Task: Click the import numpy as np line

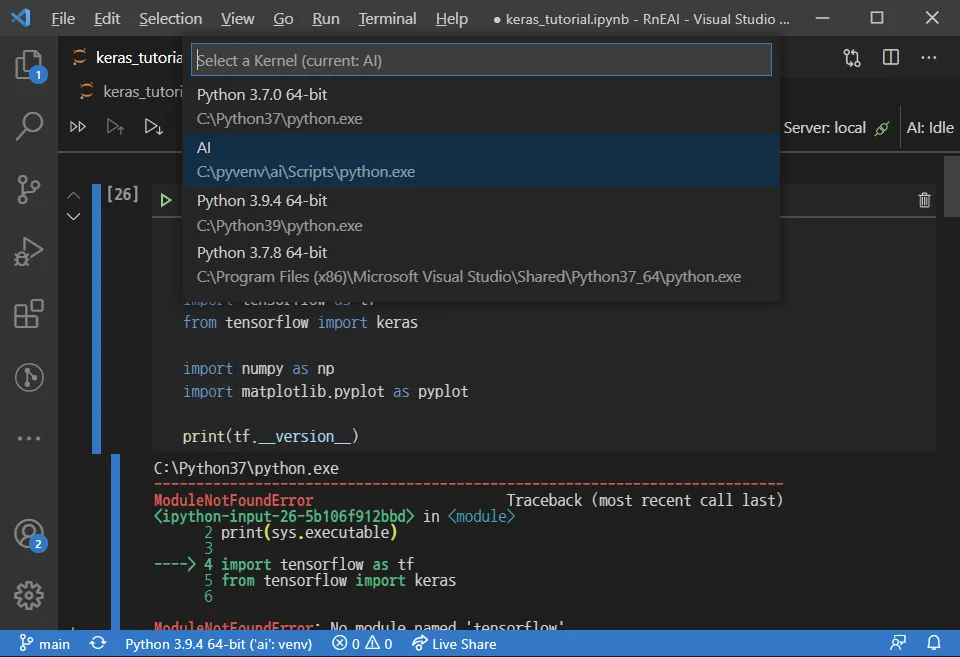Action: 258,369
